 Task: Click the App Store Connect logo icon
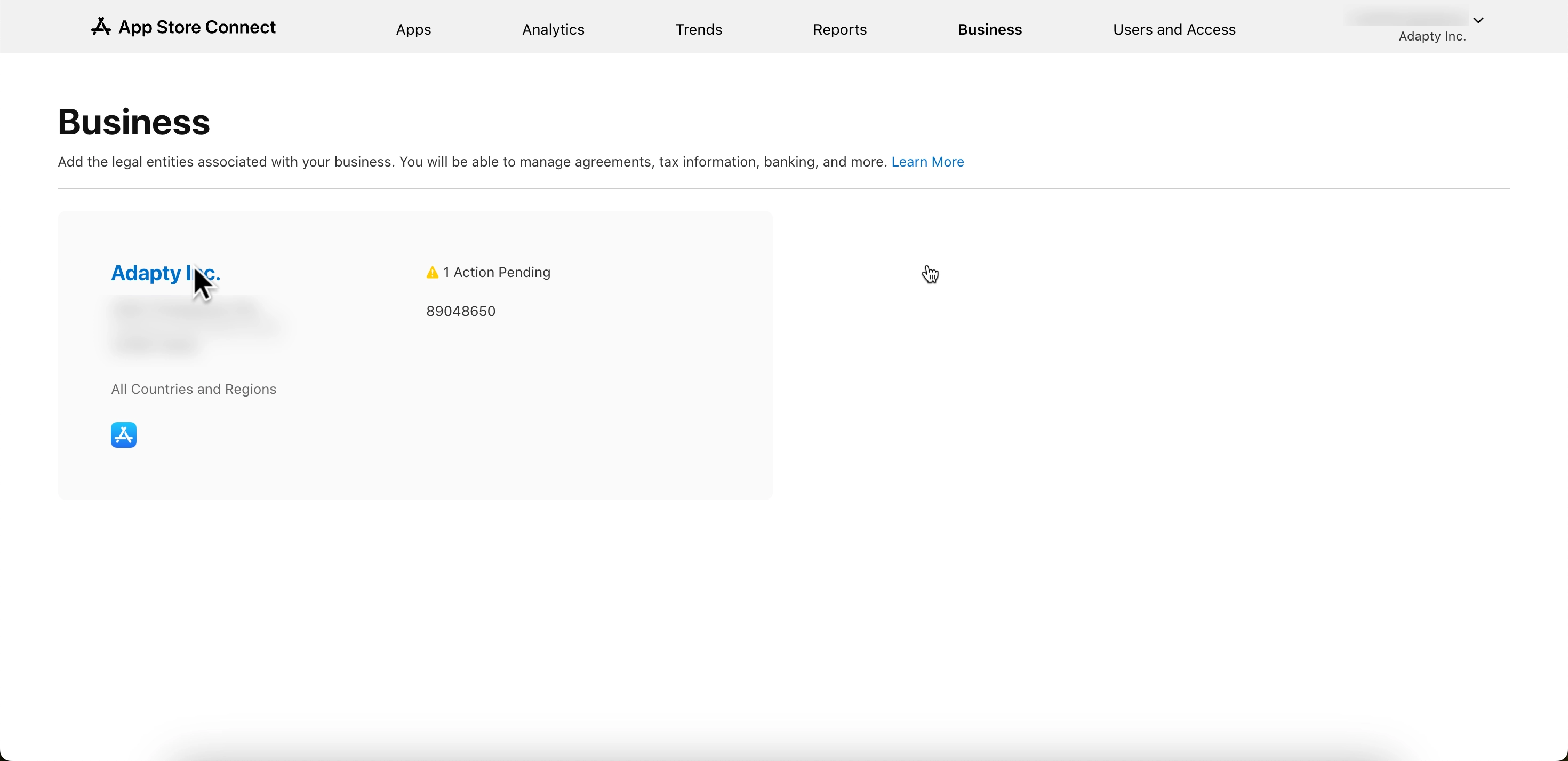[101, 27]
